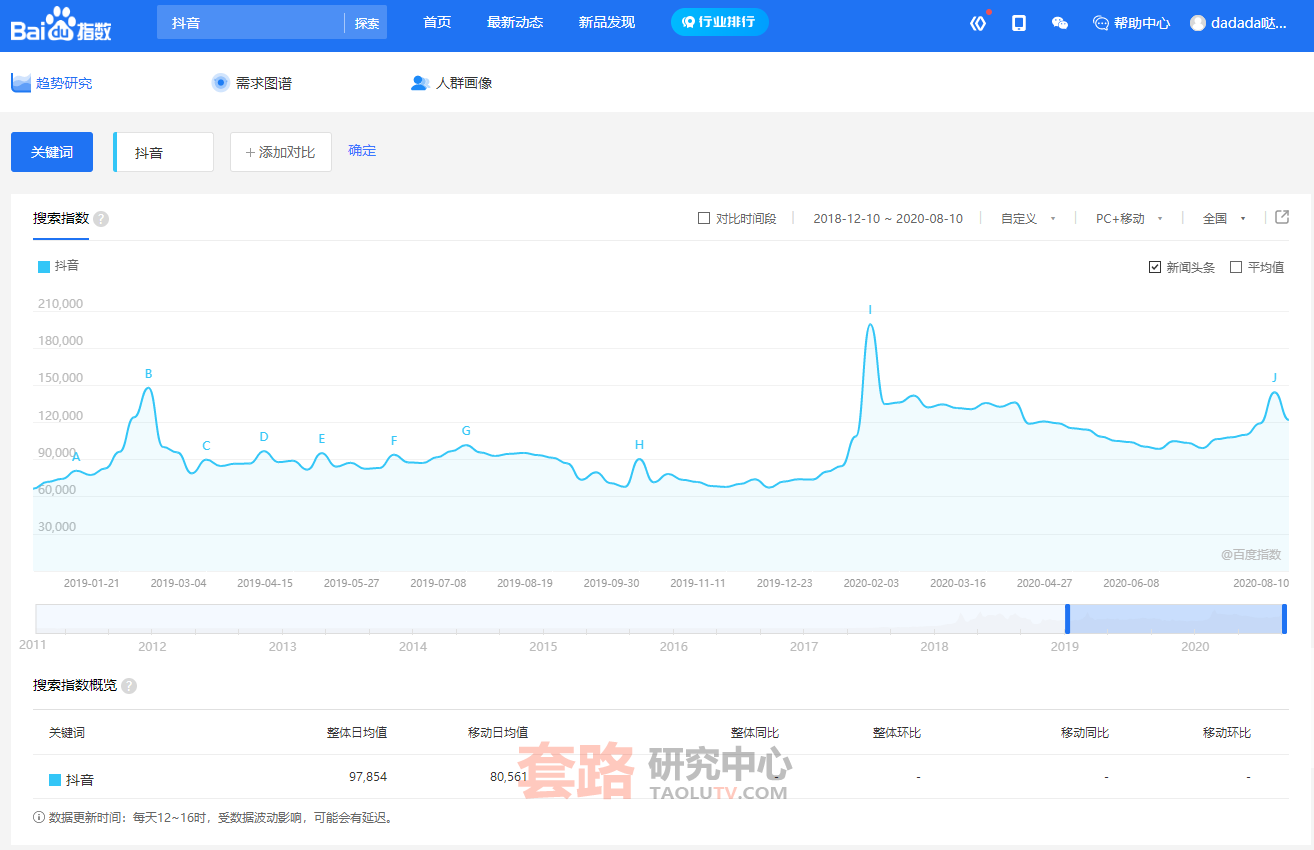Screen dimensions: 1314x850
Task: Check the 对比时间段 checkbox
Action: [x=704, y=218]
